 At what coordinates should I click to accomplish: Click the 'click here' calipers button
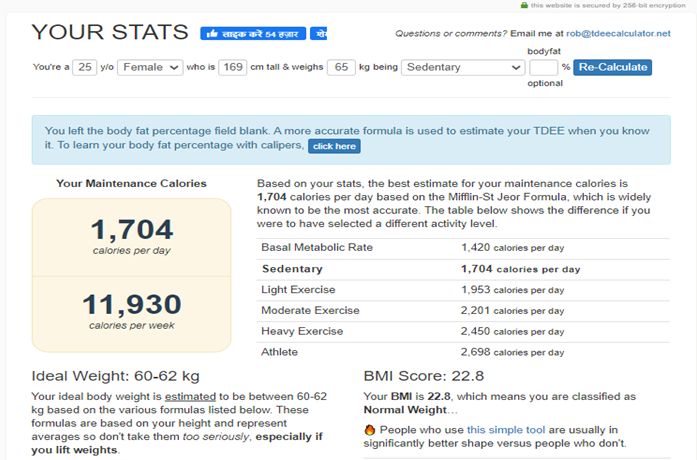pyautogui.click(x=333, y=146)
